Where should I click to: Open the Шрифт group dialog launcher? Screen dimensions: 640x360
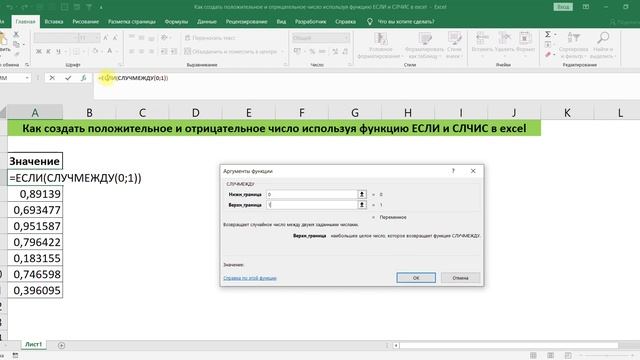tap(120, 64)
